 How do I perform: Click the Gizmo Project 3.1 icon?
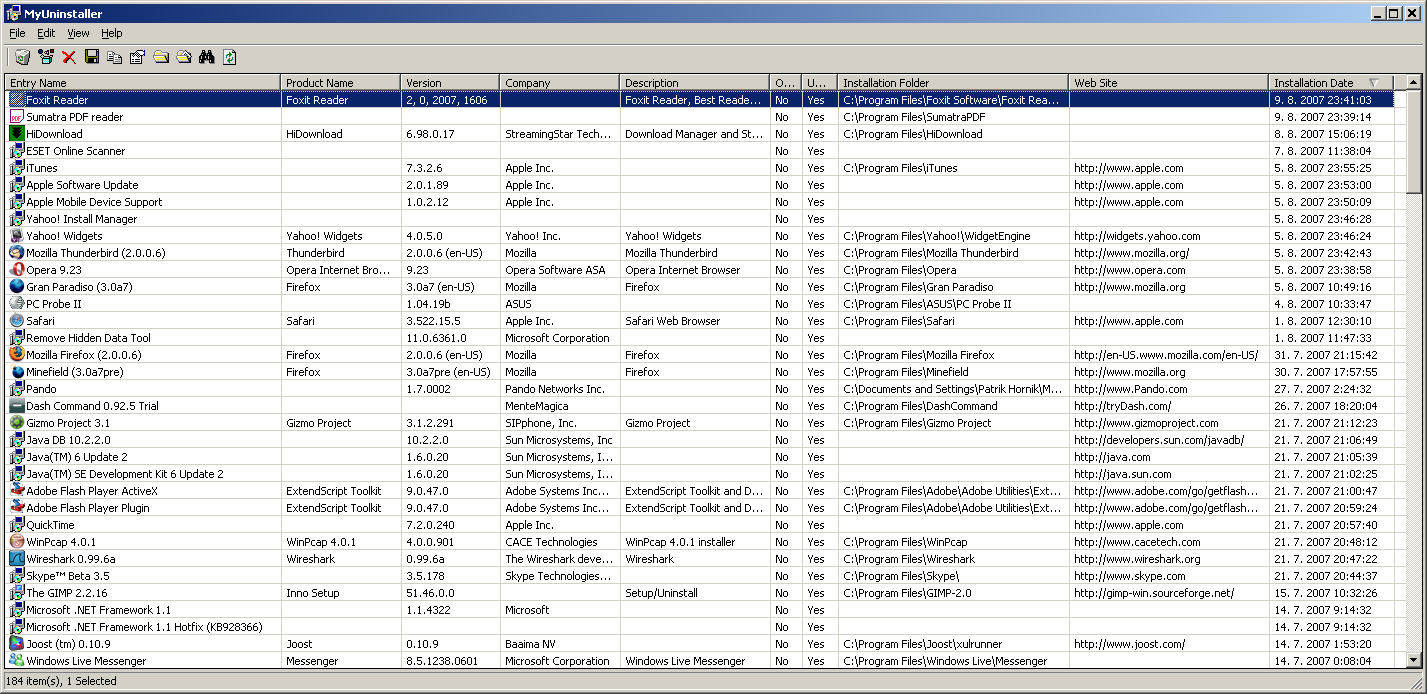click(17, 423)
